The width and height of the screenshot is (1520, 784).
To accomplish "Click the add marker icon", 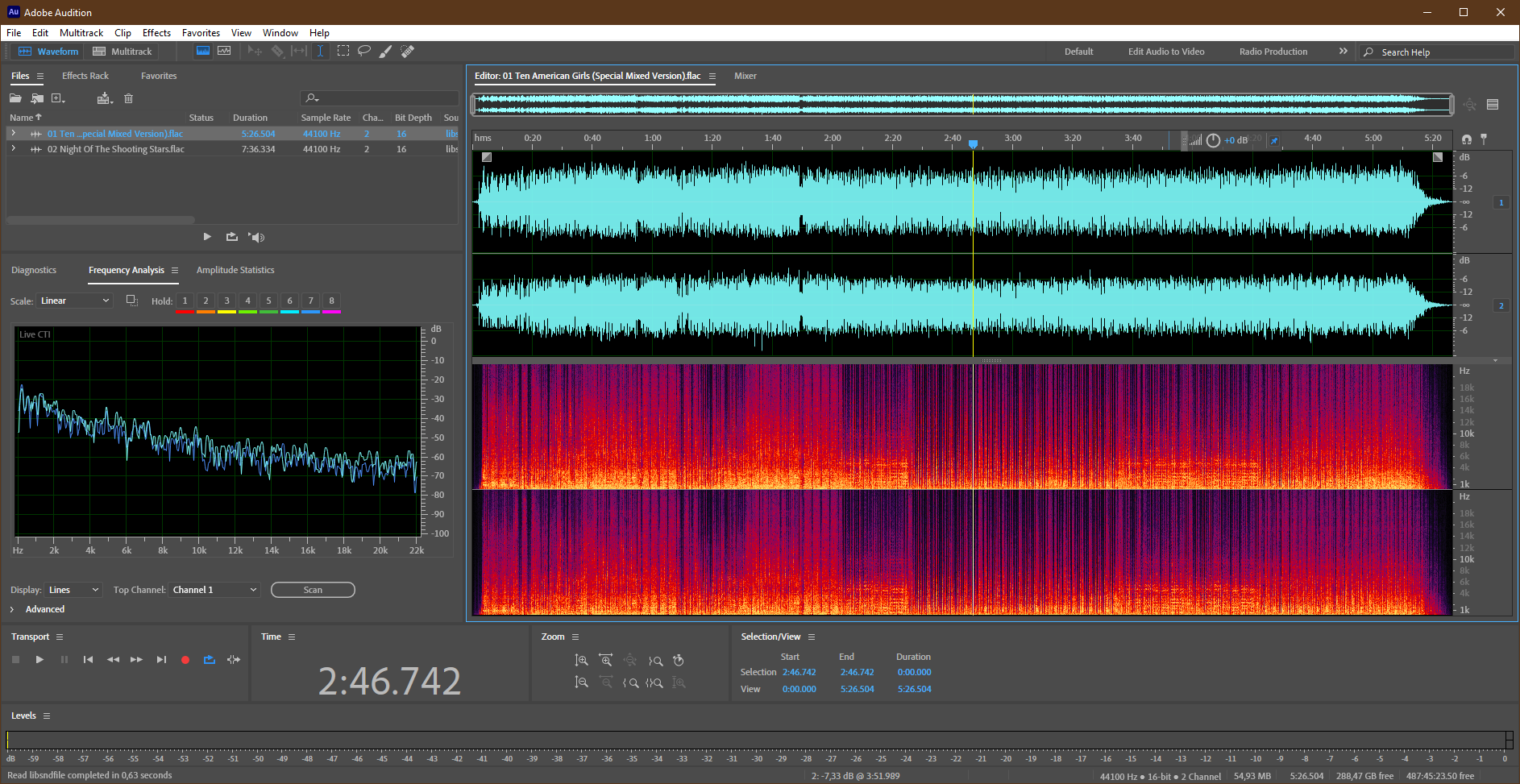I will [x=1484, y=139].
